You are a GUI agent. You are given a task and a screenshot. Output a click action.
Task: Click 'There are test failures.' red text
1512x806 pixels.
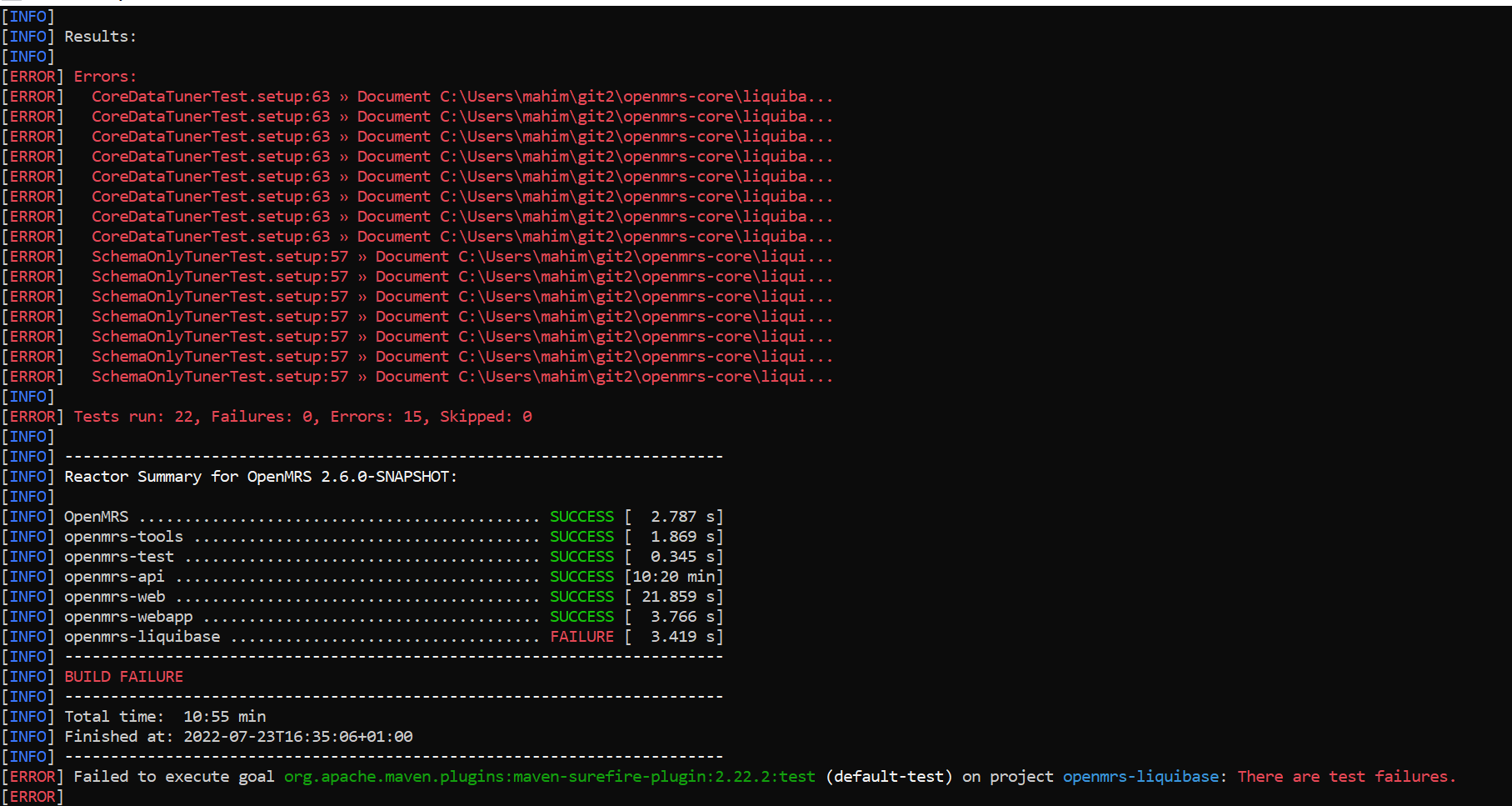click(1347, 777)
